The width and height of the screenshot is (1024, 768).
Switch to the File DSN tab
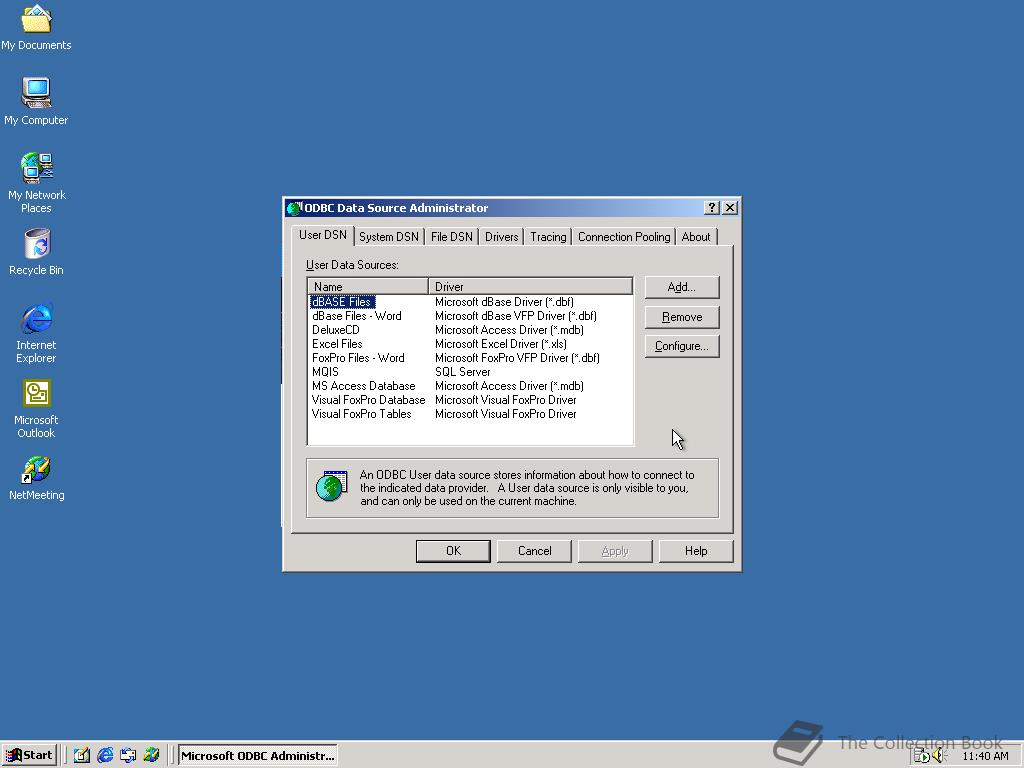451,236
